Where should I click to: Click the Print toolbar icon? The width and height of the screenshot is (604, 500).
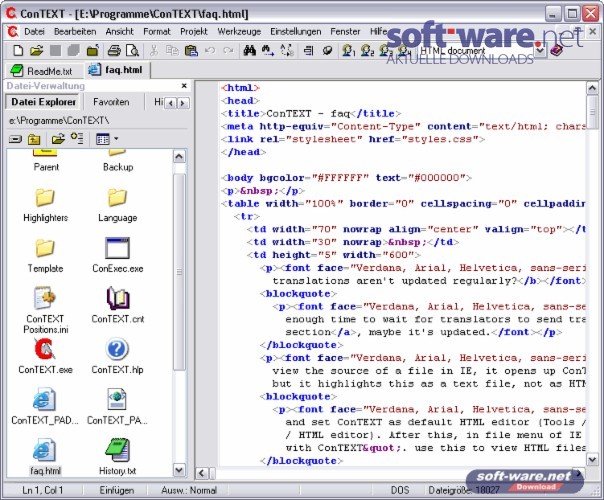[x=114, y=50]
